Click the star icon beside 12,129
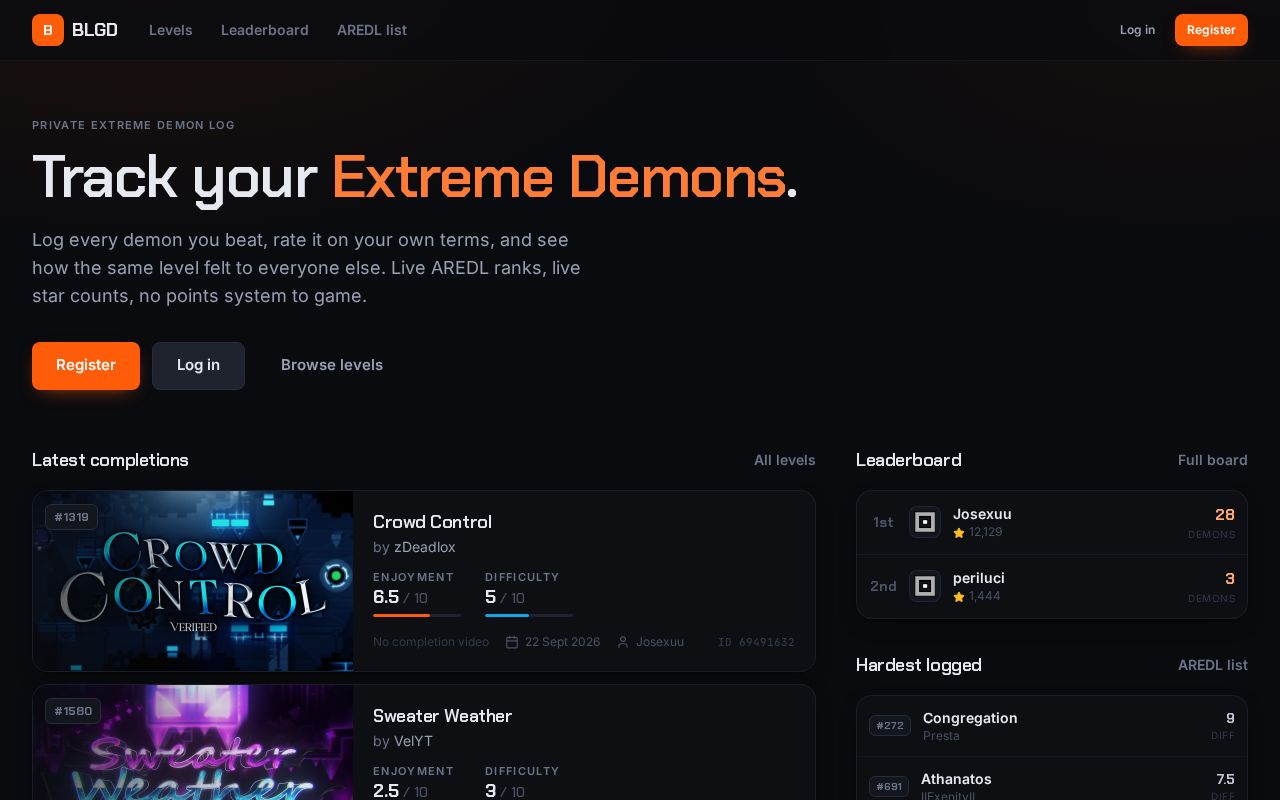 [x=959, y=533]
